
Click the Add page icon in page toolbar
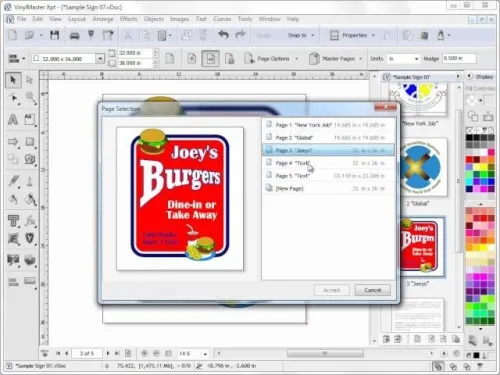(x=191, y=59)
